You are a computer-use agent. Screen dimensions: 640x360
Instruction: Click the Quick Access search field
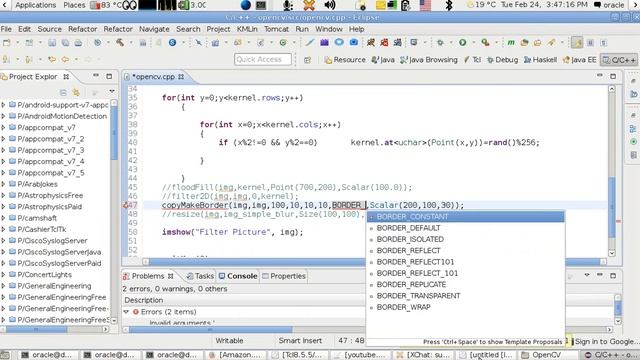tap(263, 60)
